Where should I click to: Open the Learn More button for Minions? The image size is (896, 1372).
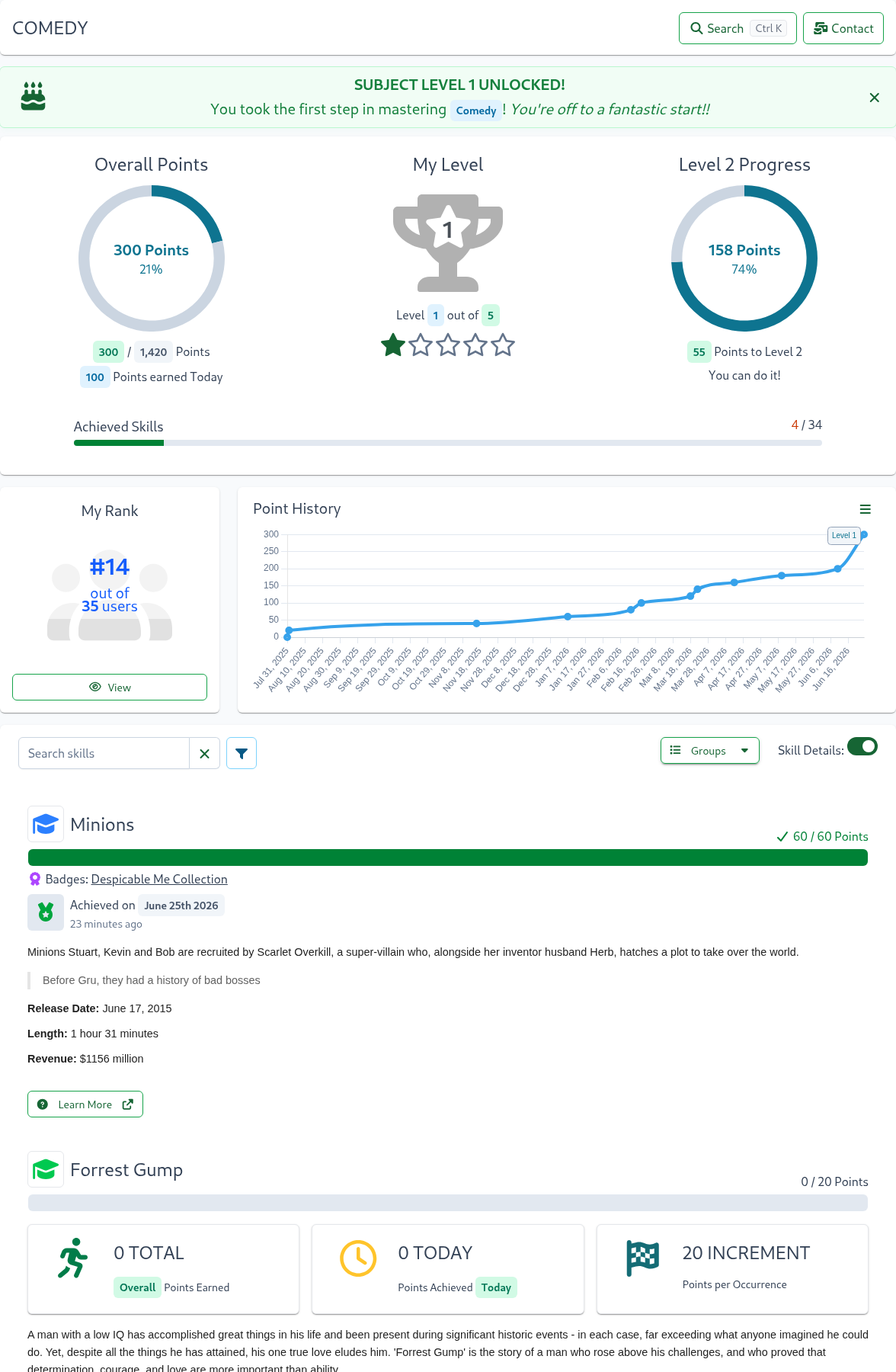click(x=85, y=1104)
